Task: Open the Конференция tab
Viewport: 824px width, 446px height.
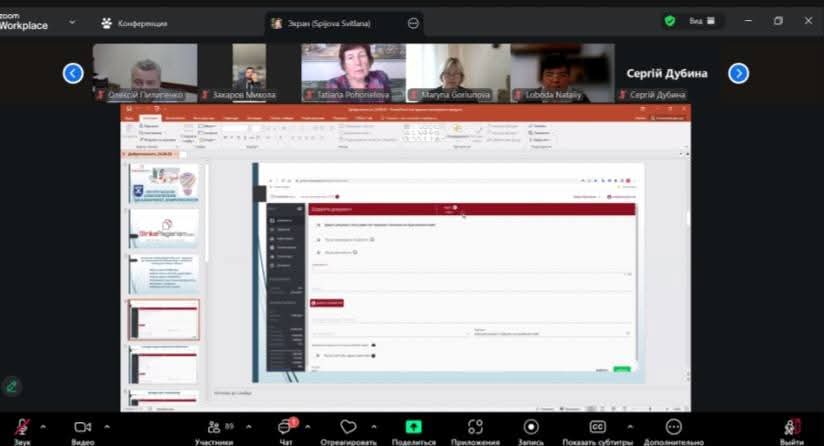Action: coord(134,22)
